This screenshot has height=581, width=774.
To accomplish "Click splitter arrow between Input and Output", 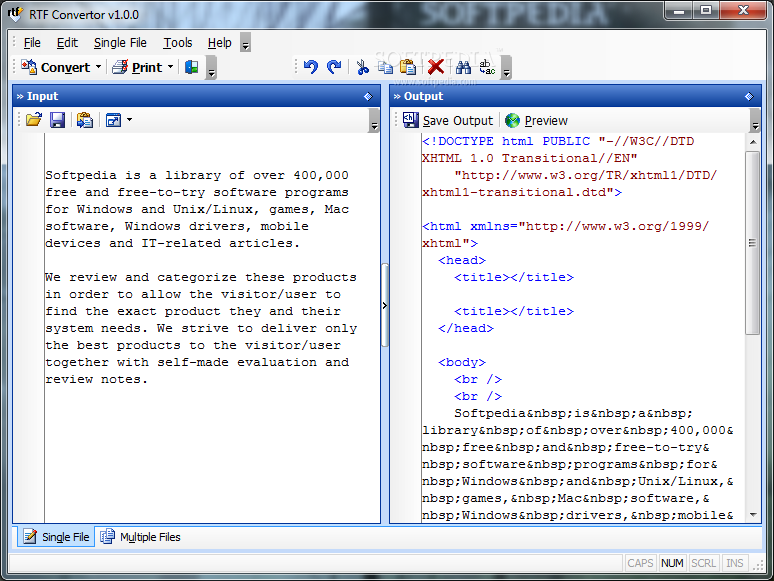I will coord(385,306).
